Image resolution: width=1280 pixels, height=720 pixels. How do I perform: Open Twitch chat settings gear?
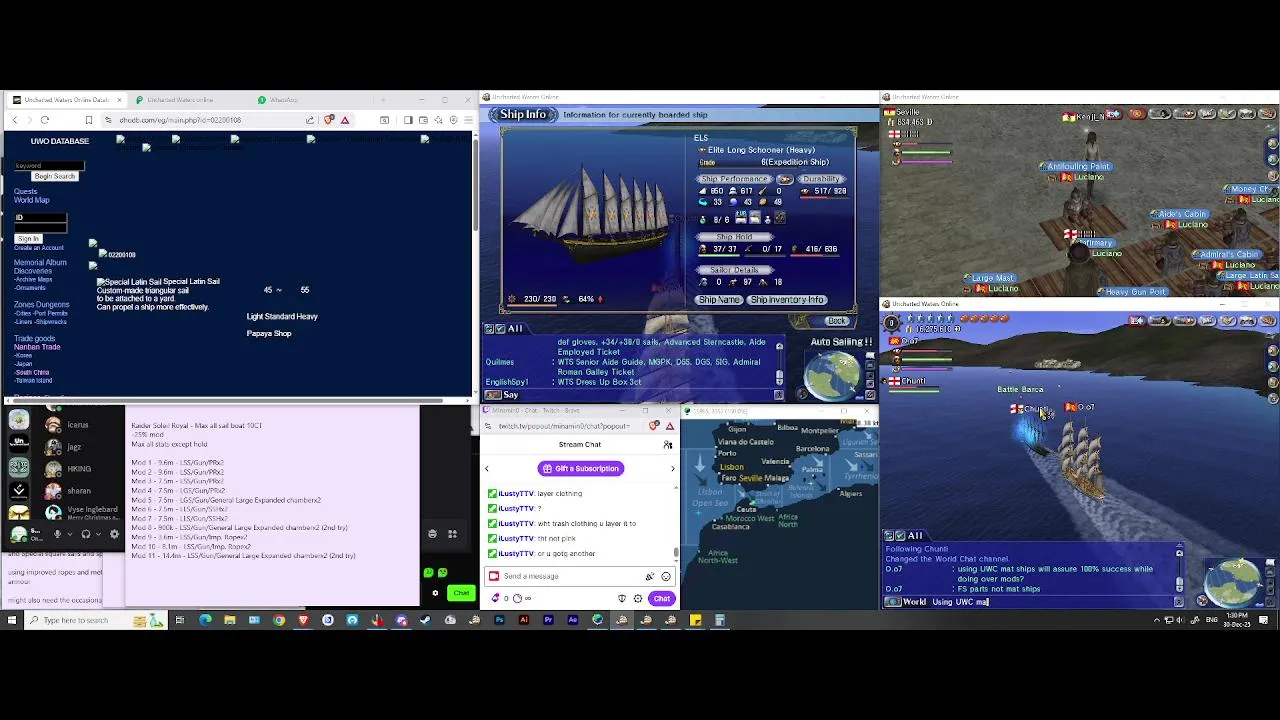637,598
